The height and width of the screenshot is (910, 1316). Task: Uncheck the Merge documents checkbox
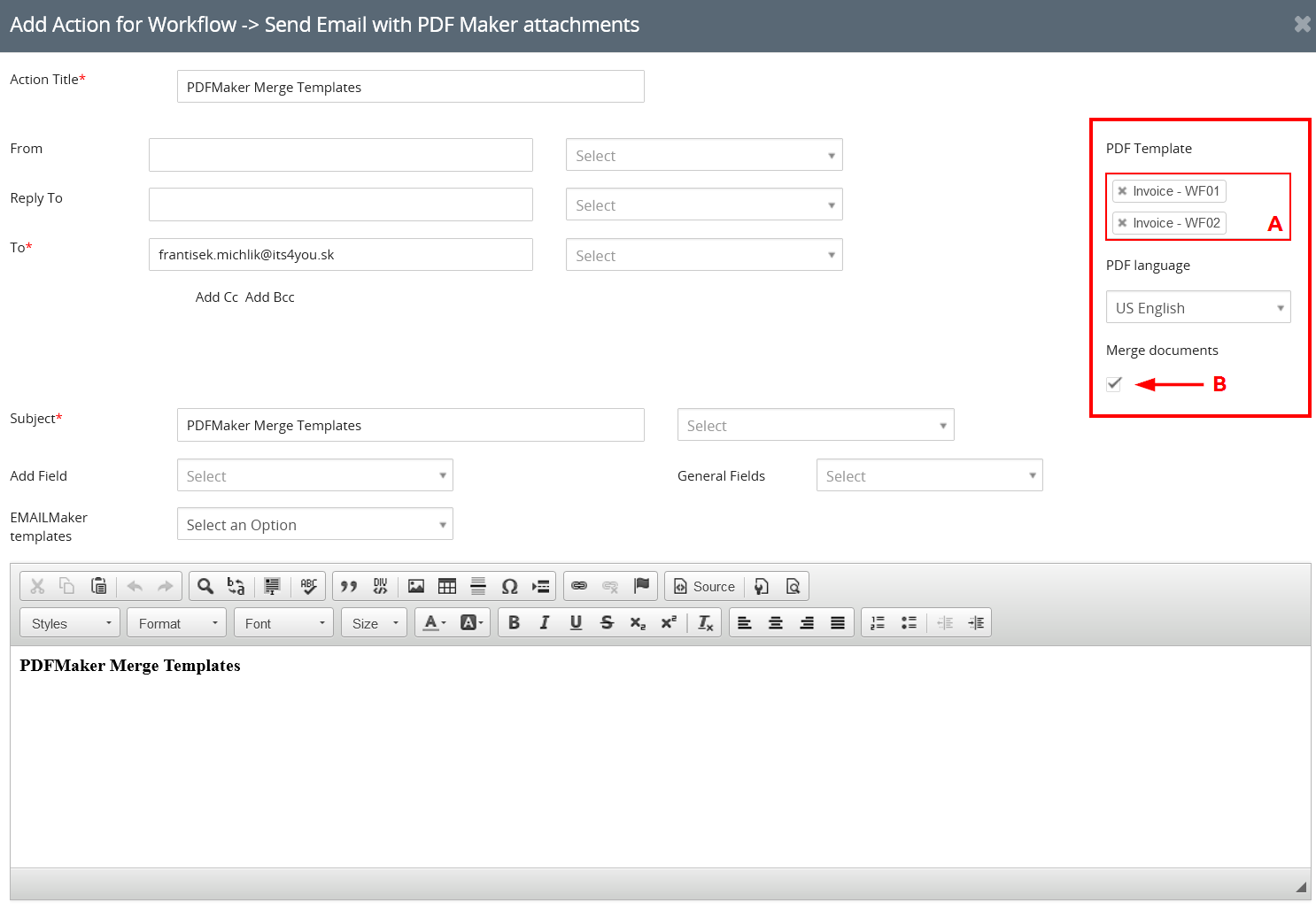point(1114,383)
